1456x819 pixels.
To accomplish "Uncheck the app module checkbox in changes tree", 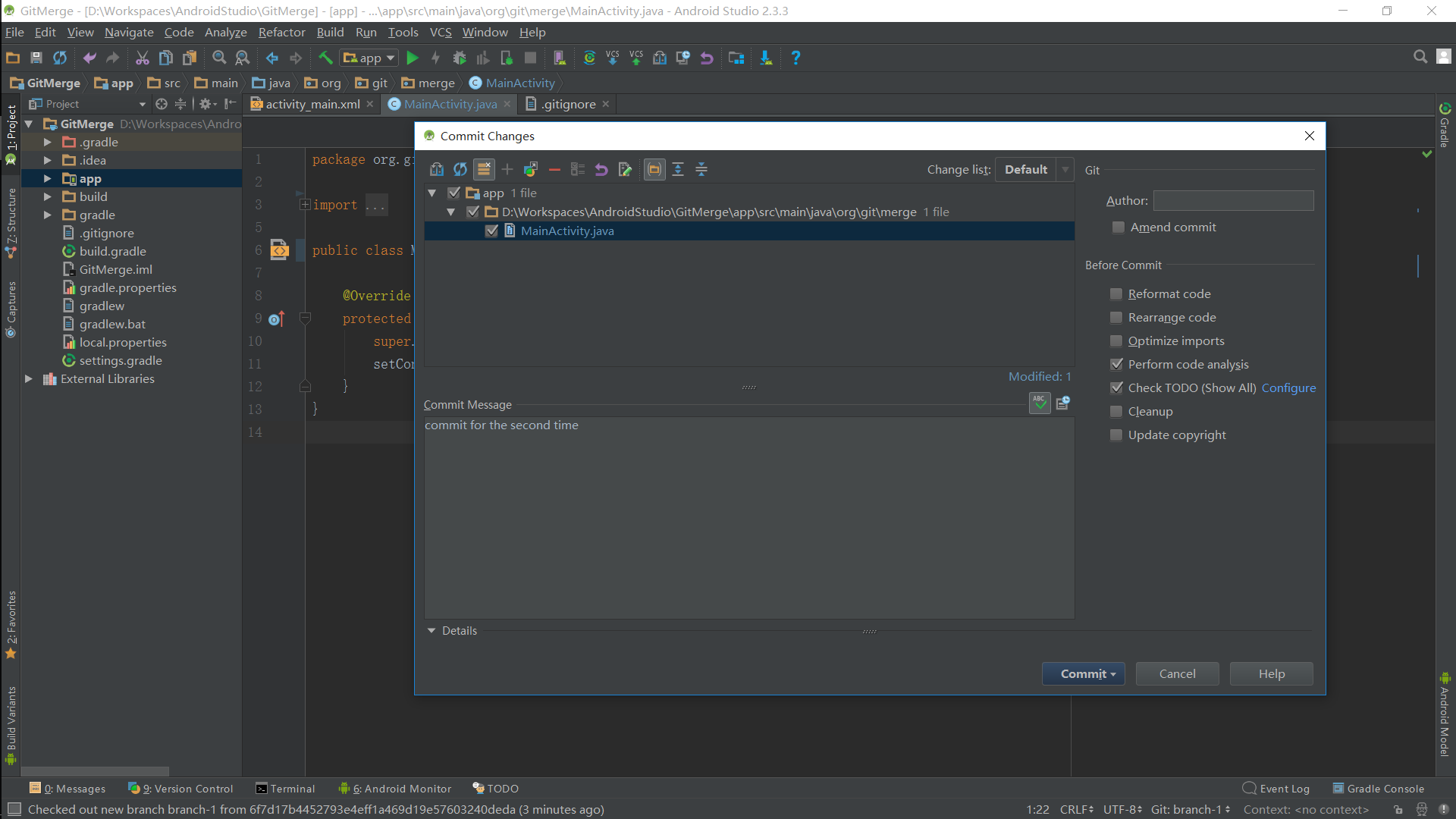I will (x=454, y=193).
